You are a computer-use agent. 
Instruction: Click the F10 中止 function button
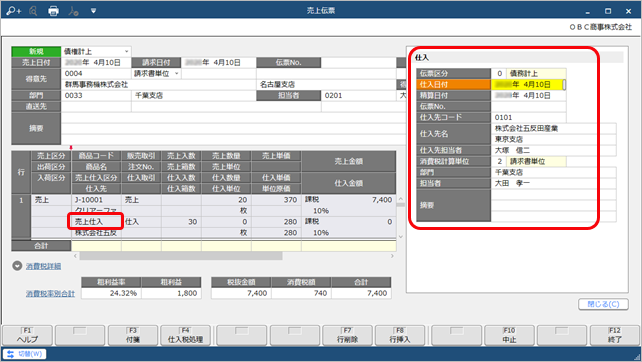coord(509,335)
